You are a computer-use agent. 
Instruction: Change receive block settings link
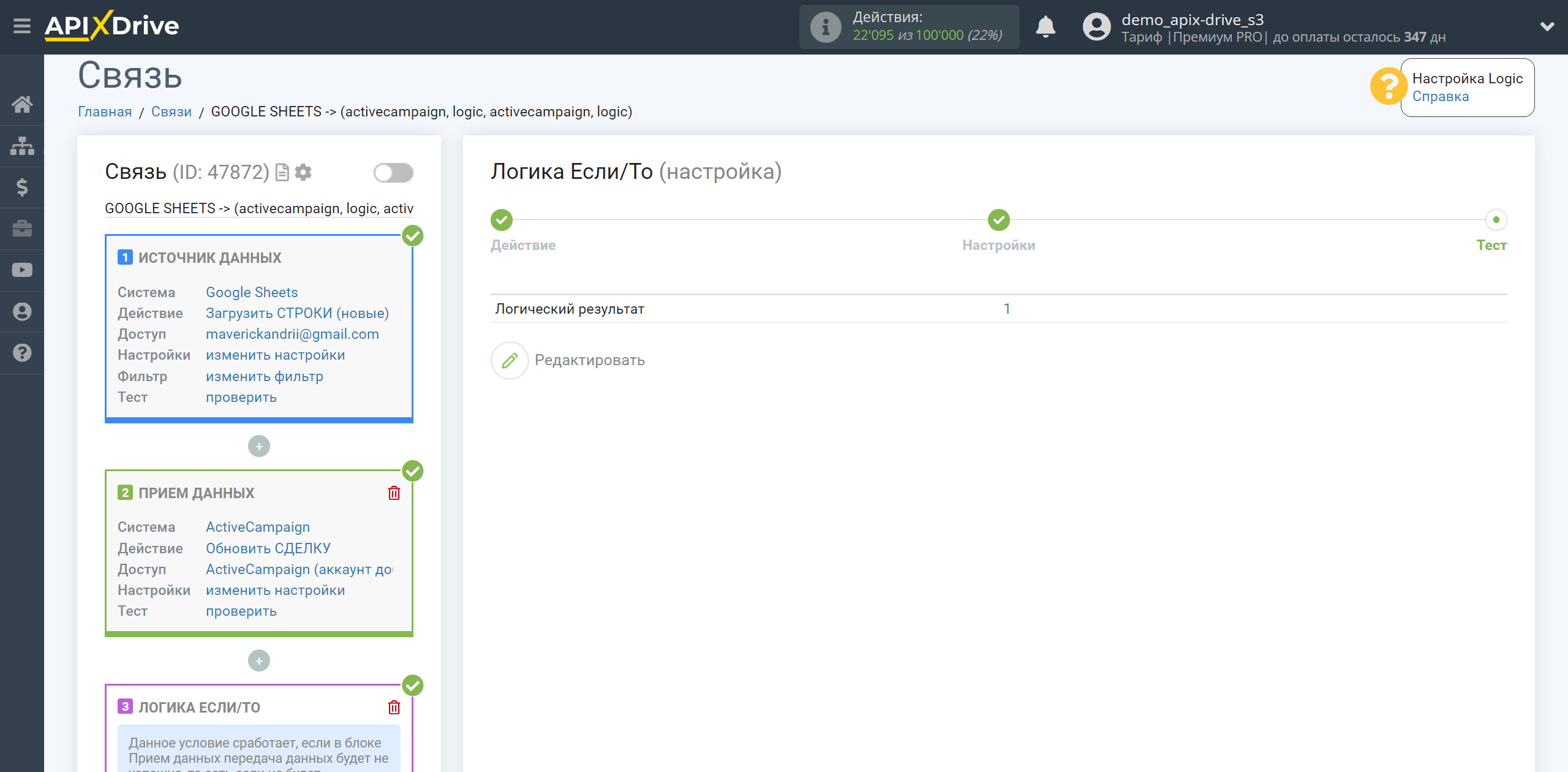point(275,591)
